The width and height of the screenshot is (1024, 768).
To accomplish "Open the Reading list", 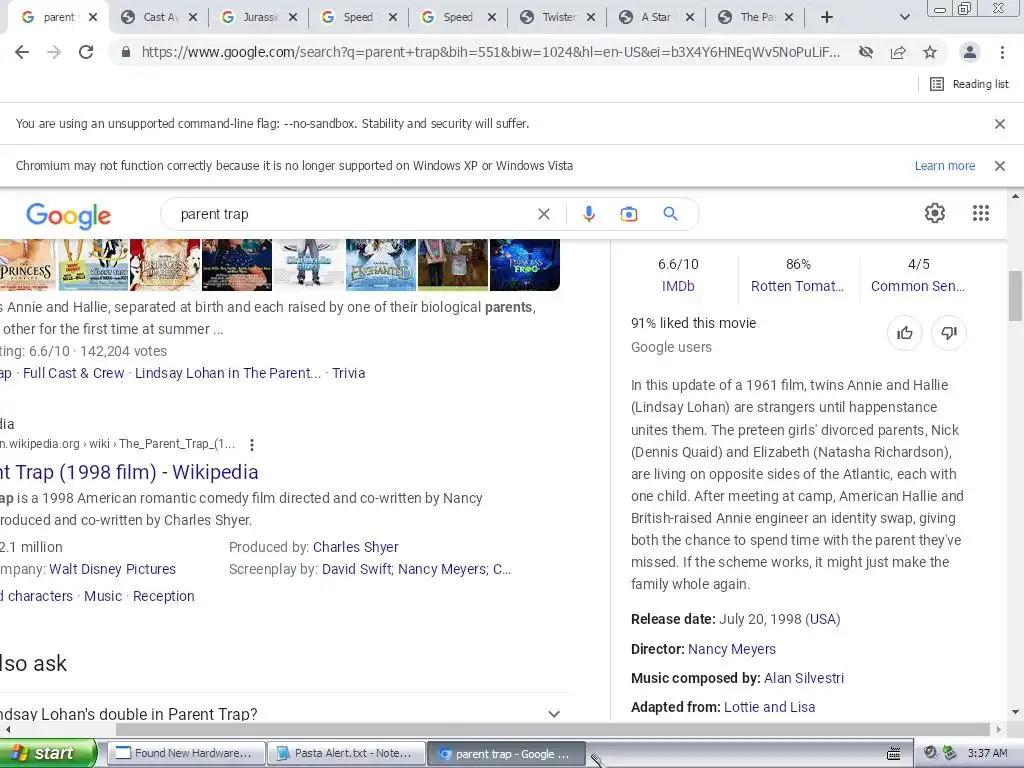I will 969,84.
